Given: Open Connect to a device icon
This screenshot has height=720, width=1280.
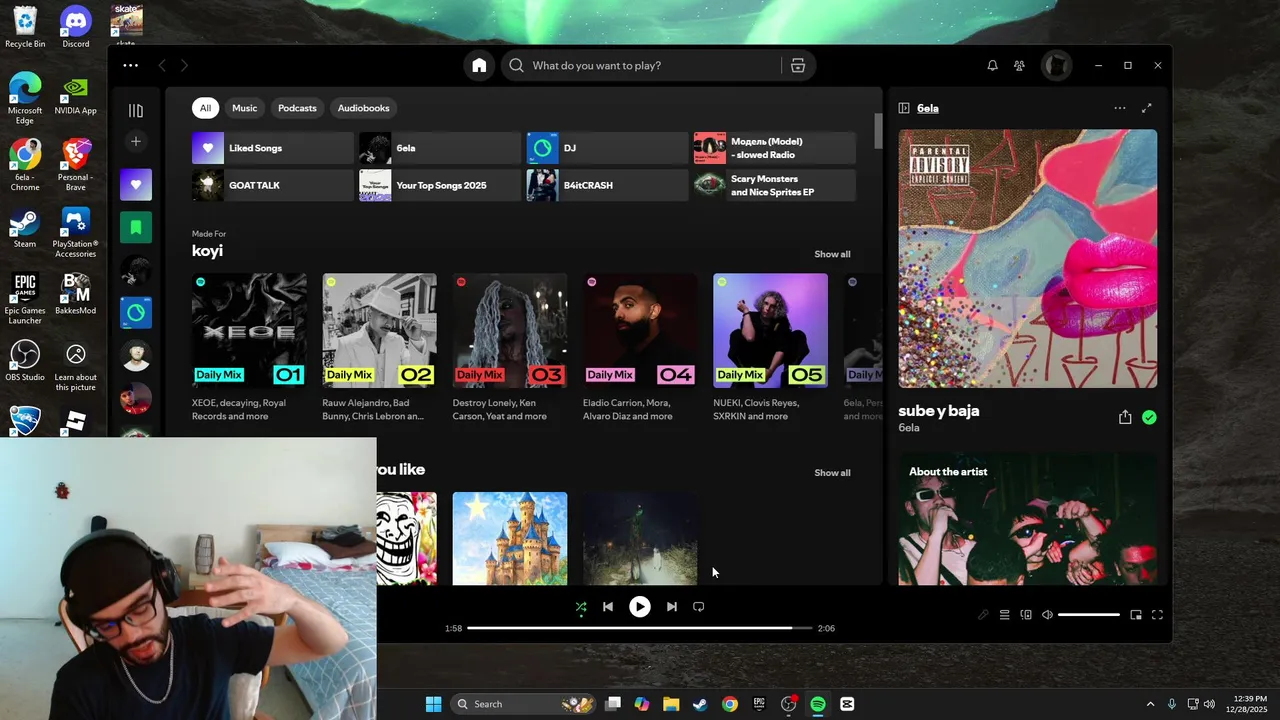Looking at the screenshot, I should click(x=1026, y=615).
